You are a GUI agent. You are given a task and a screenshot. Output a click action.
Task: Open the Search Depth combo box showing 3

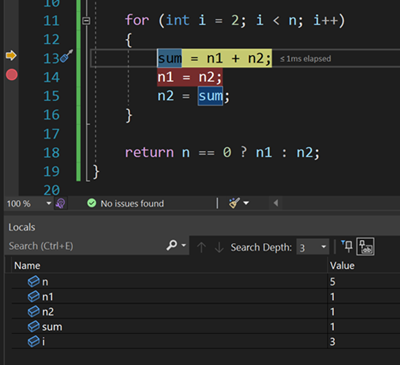tap(313, 247)
